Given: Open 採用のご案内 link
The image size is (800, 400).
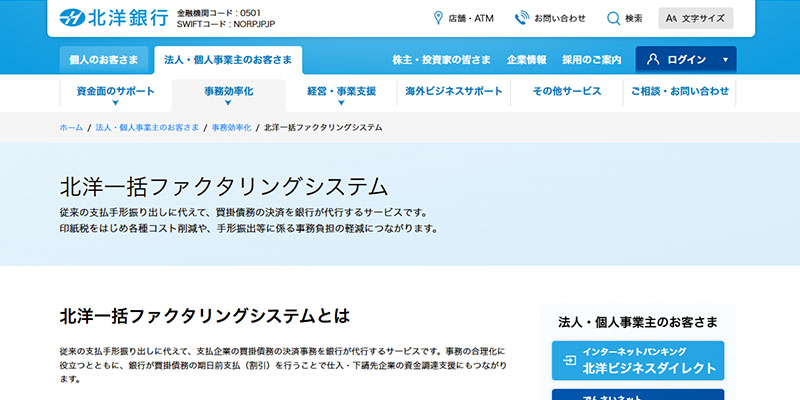Looking at the screenshot, I should tap(592, 60).
